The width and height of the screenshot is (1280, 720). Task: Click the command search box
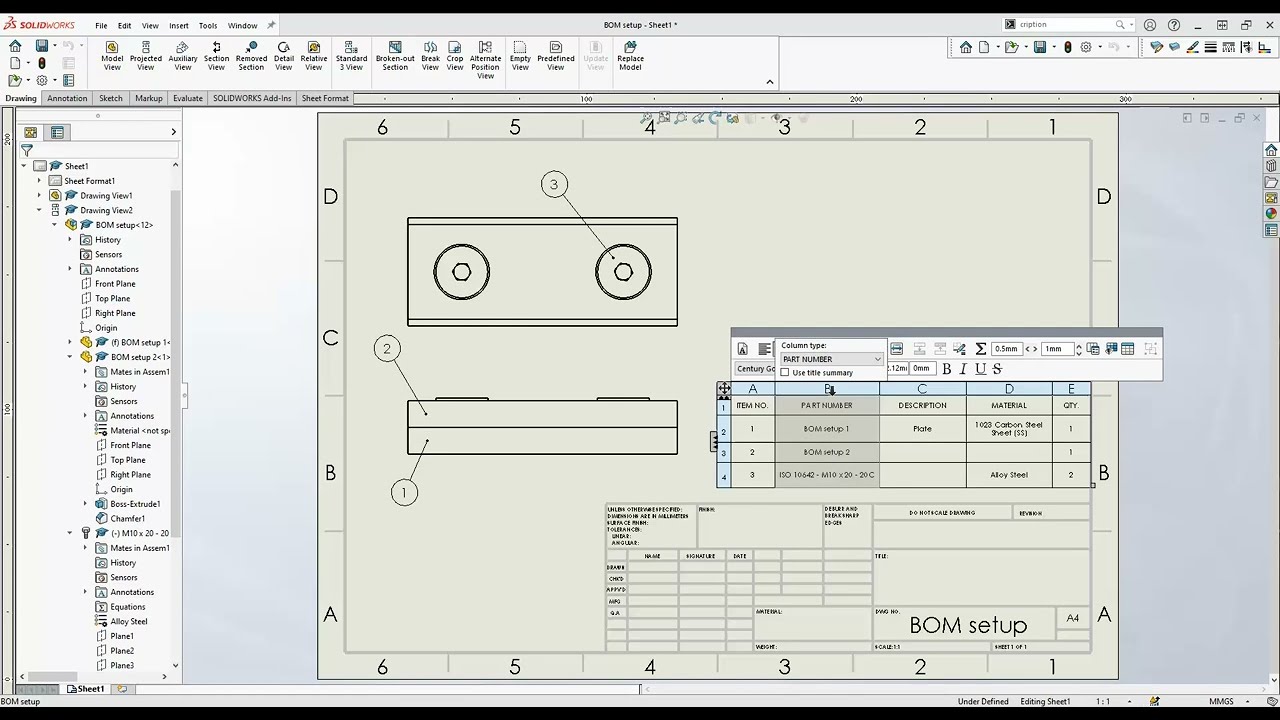tap(1066, 25)
